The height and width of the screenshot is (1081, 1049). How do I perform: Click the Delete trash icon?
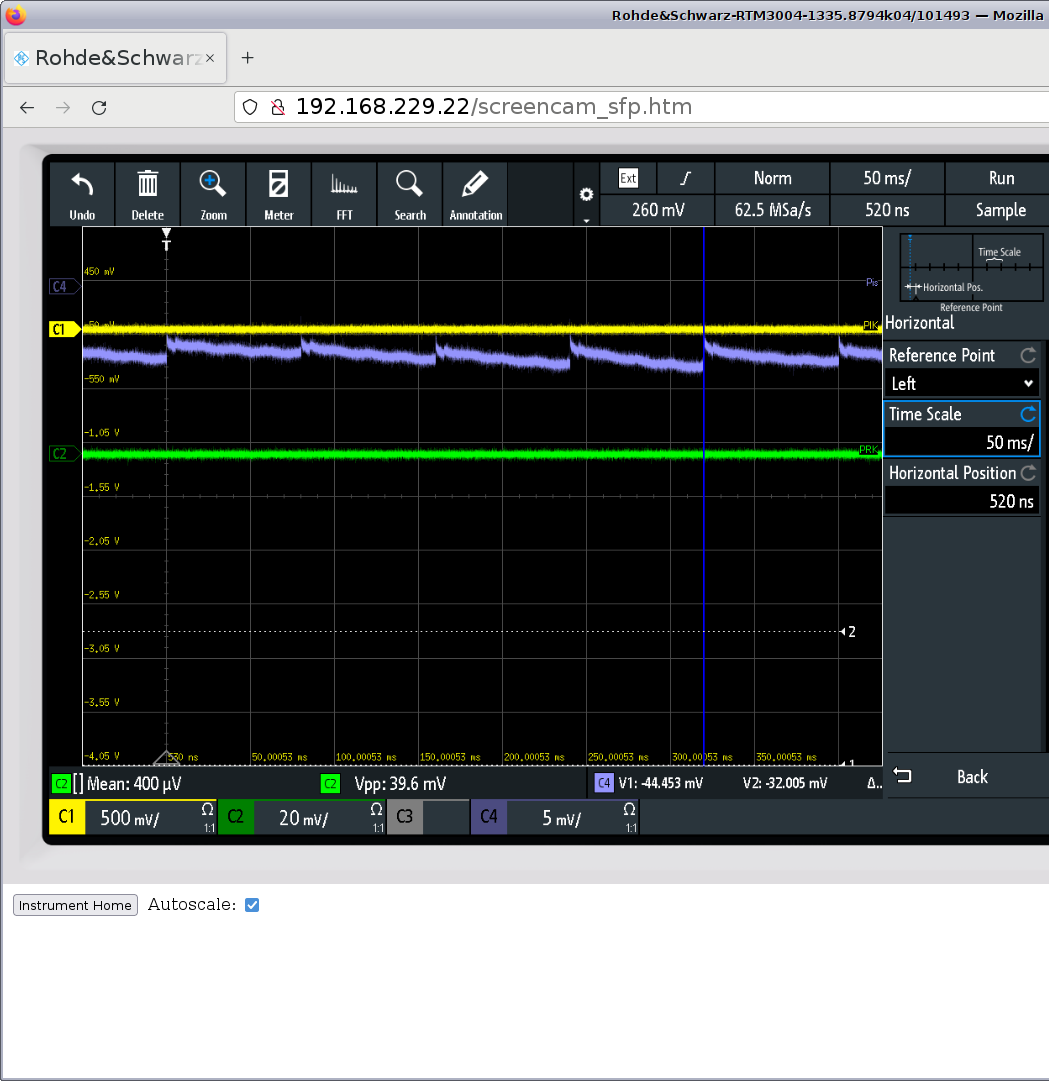[x=148, y=185]
